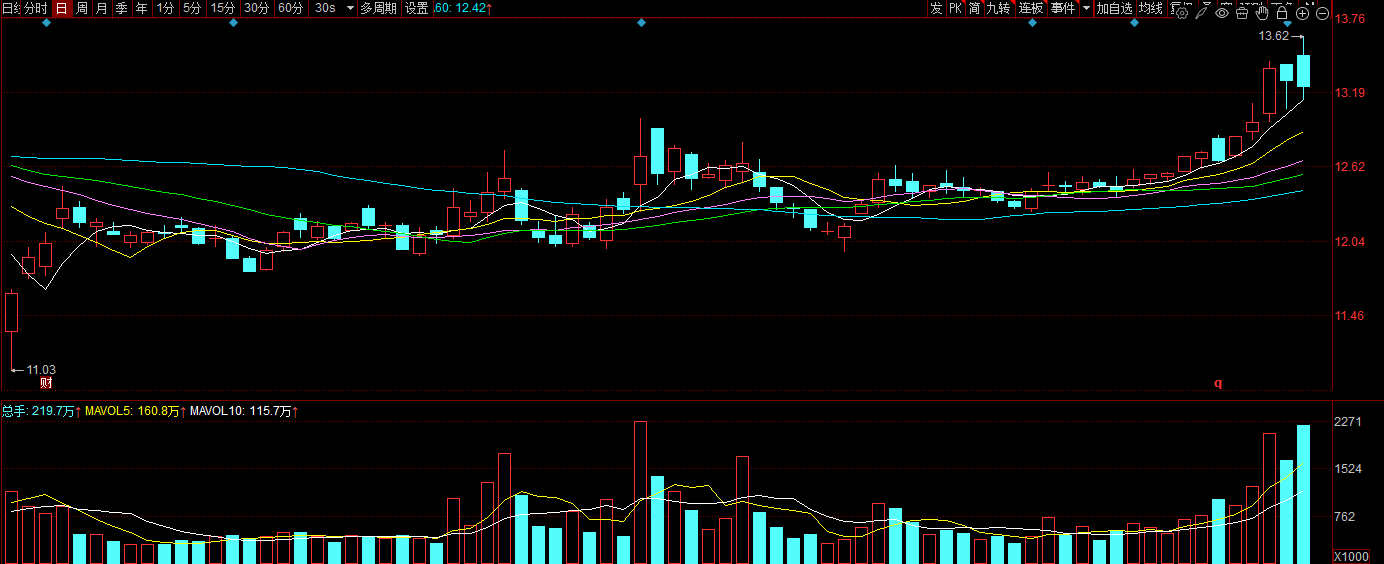The image size is (1384, 564).
Task: Toggle the 连板 indicator
Action: tap(1031, 8)
